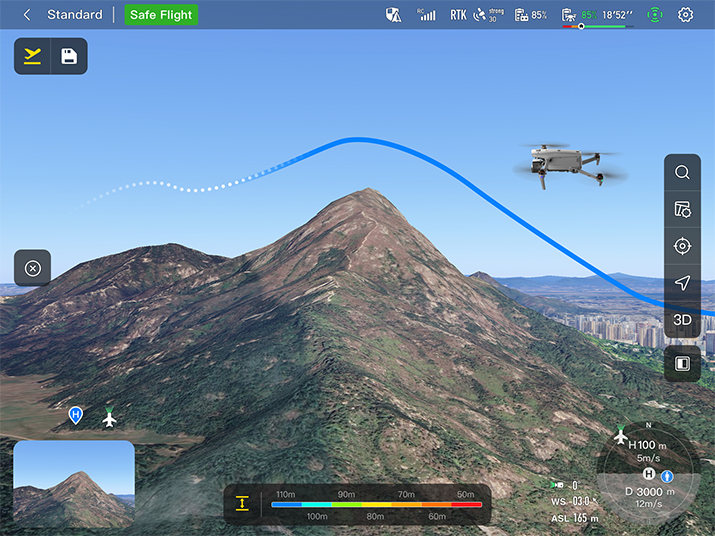
Task: Open map layer settings icon
Action: [682, 209]
